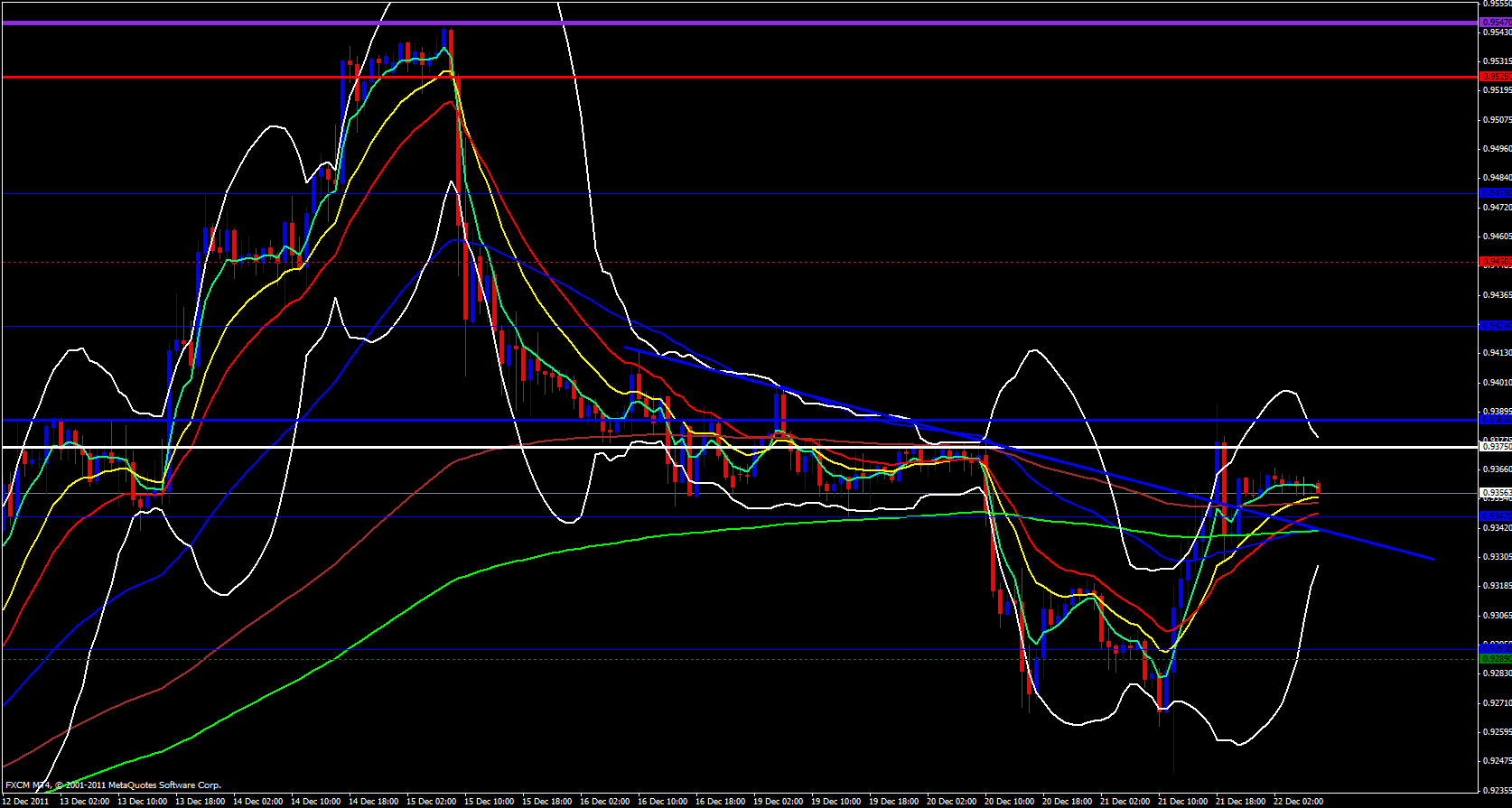Select the blue 0.93860 price label
Image resolution: width=1512 pixels, height=808 pixels.
1495,420
